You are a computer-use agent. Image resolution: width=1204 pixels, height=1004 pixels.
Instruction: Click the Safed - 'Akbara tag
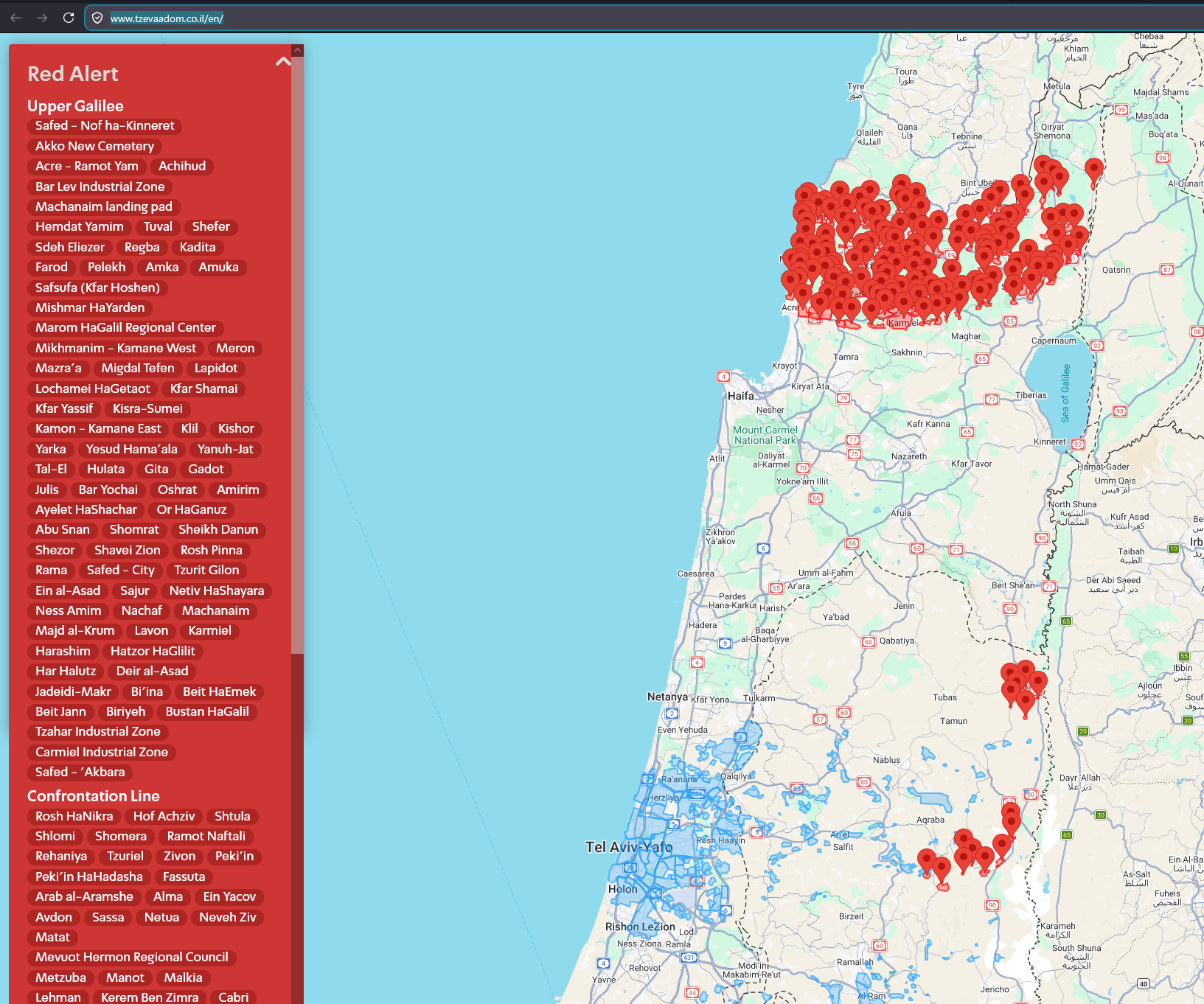(80, 772)
